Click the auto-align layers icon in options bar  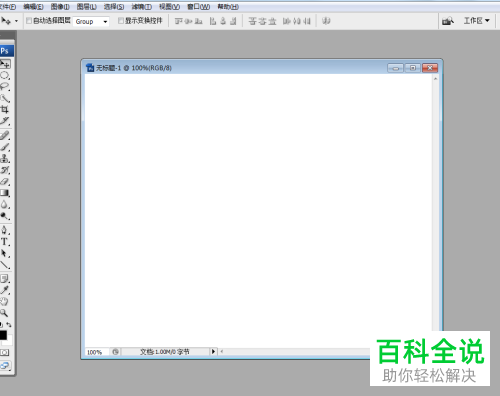[326, 21]
